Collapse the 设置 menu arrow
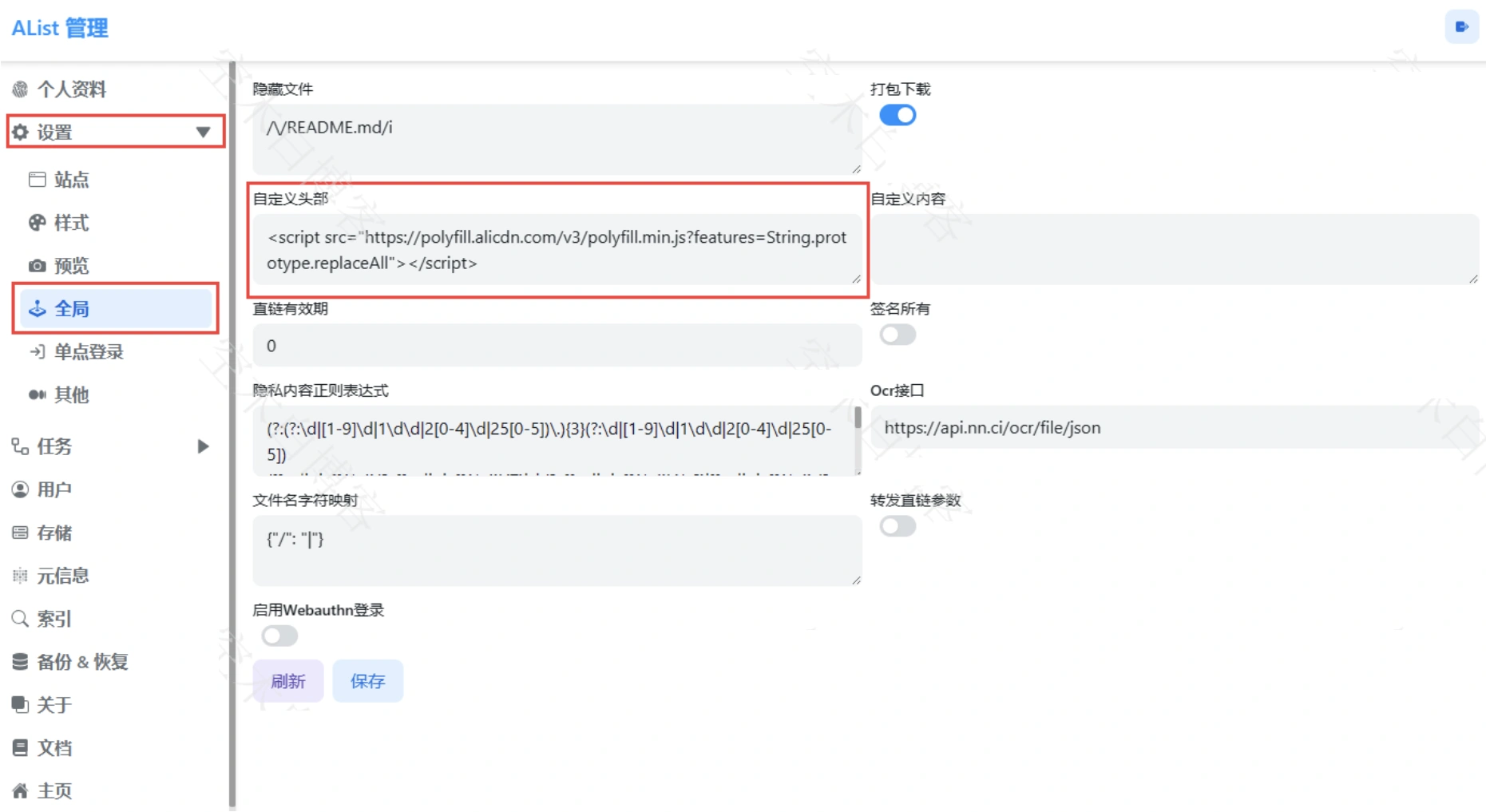Image resolution: width=1486 pixels, height=812 pixels. tap(203, 132)
